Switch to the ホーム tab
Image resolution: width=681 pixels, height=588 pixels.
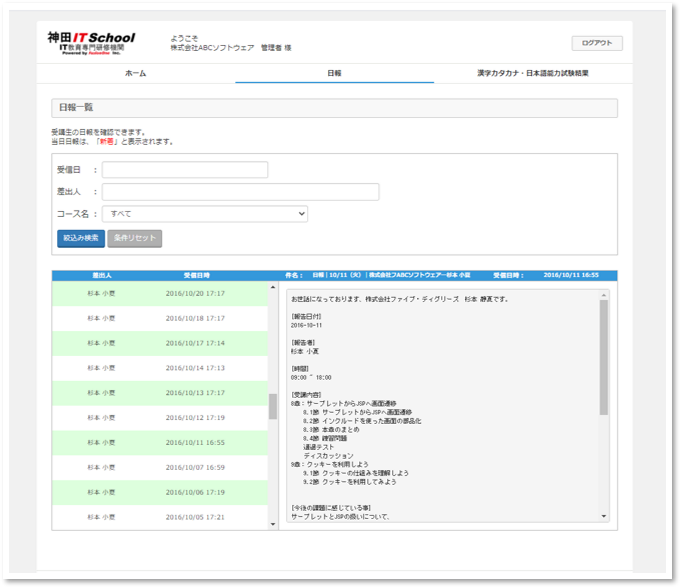[x=135, y=74]
